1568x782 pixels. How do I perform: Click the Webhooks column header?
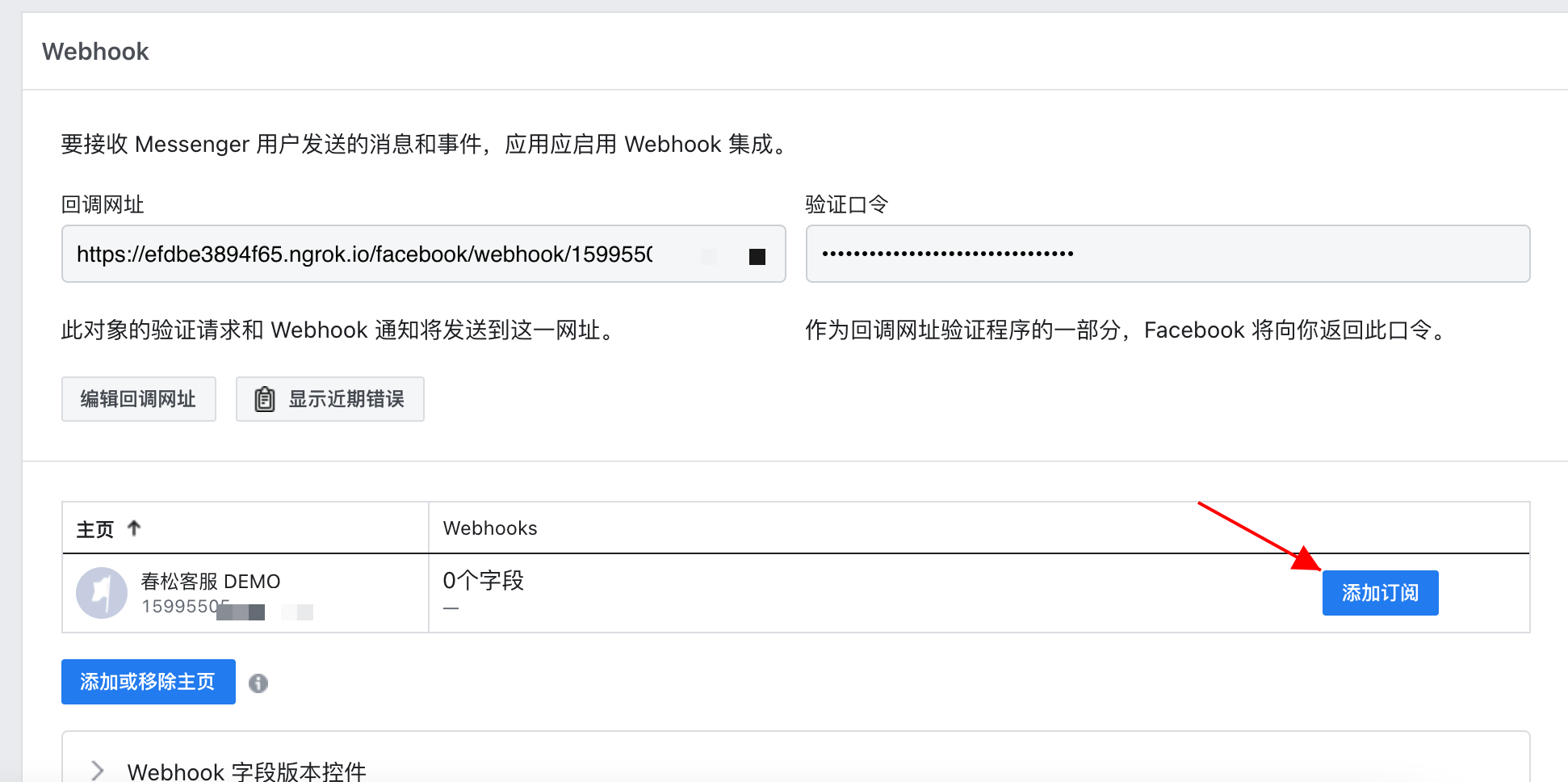click(x=490, y=528)
